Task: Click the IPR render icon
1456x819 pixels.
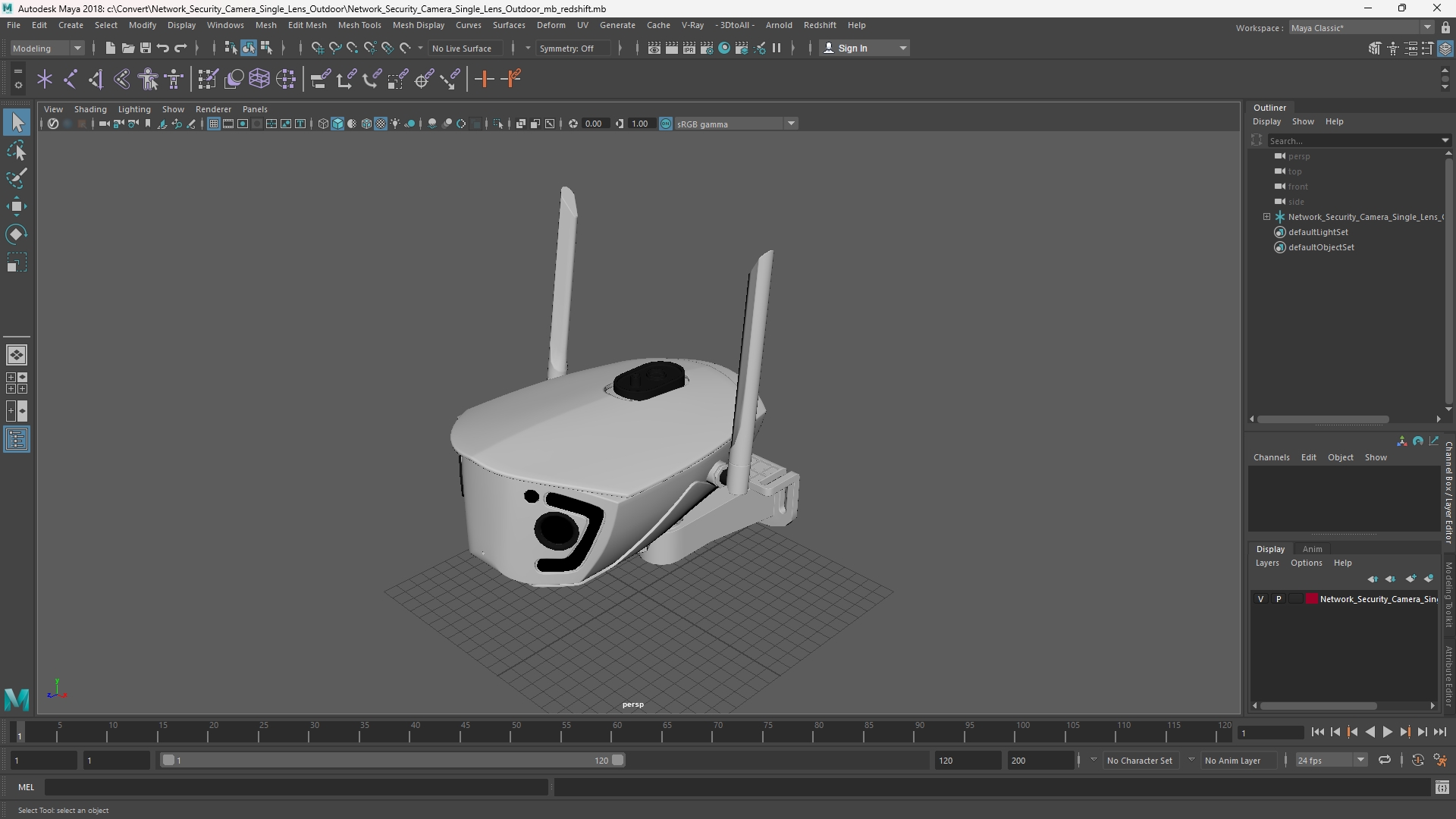Action: 689,48
